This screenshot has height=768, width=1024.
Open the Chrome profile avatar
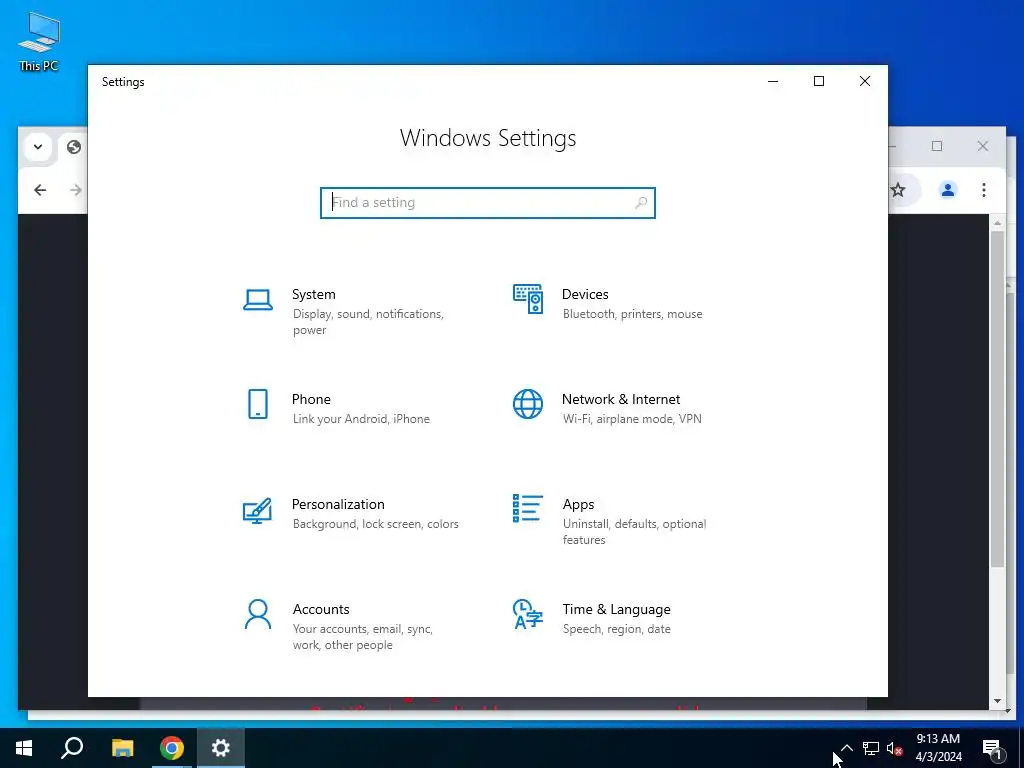(948, 190)
